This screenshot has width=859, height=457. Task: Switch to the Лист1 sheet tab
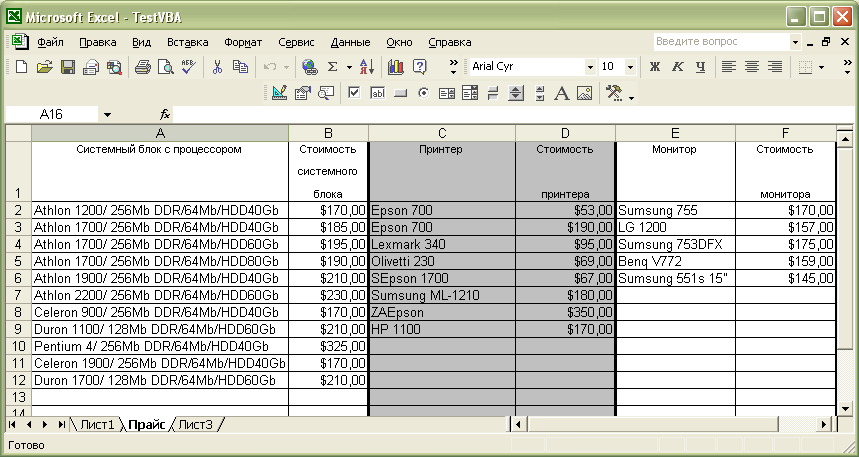[x=97, y=424]
